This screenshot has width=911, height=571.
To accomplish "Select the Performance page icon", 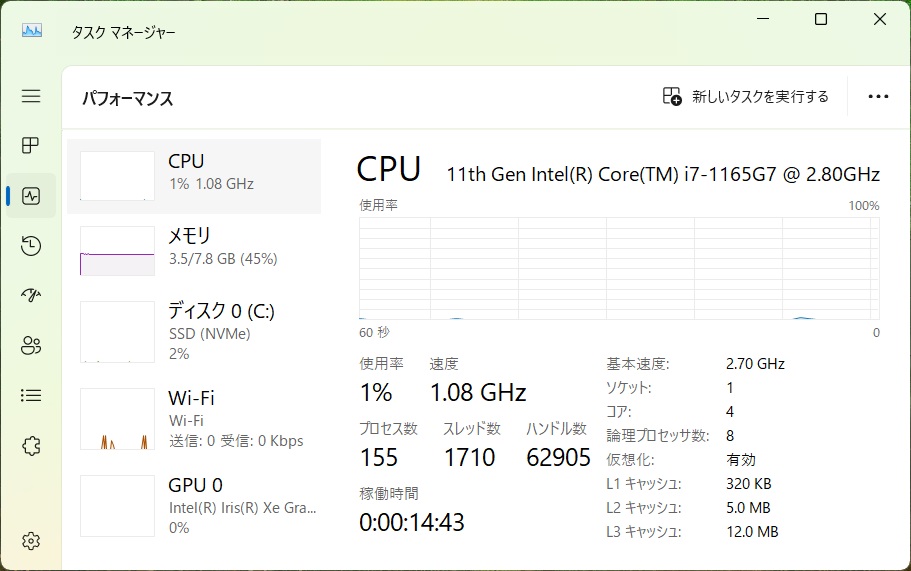I will tap(31, 196).
